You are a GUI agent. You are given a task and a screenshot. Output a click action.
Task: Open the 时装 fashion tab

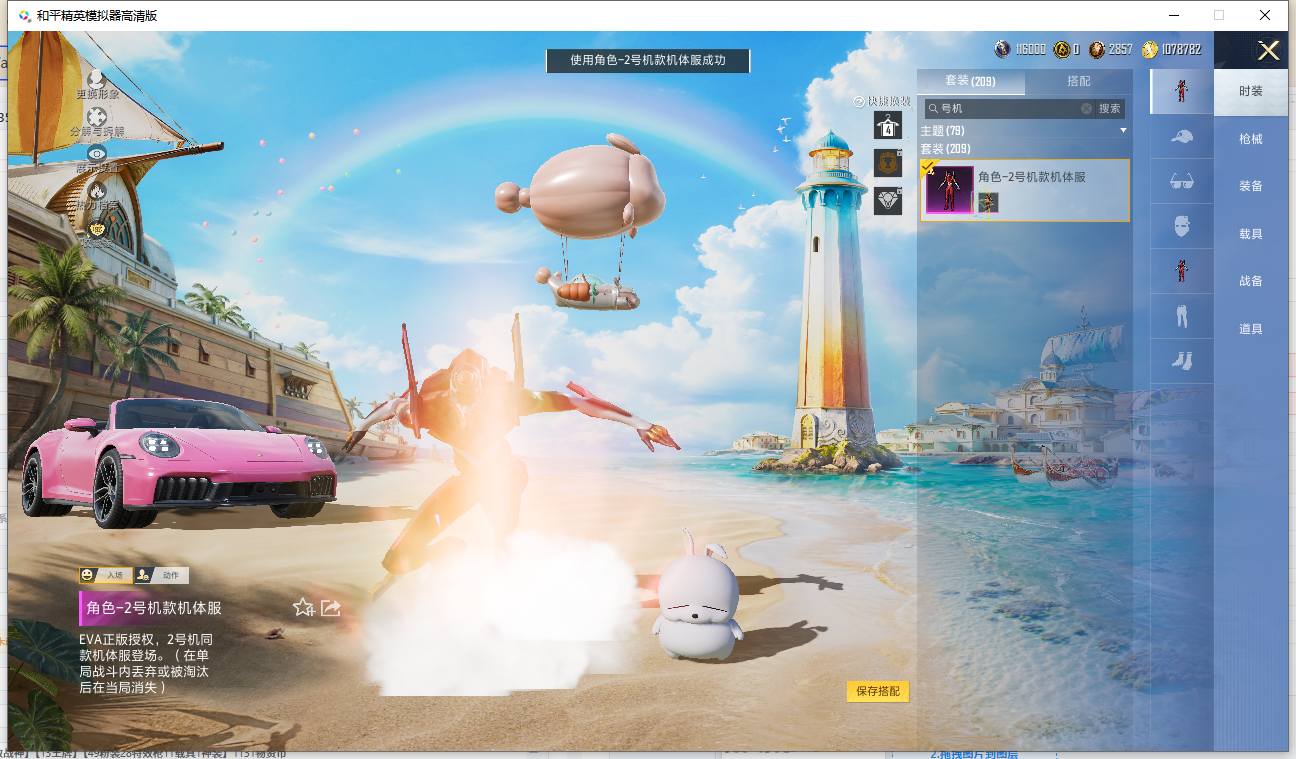click(1251, 91)
